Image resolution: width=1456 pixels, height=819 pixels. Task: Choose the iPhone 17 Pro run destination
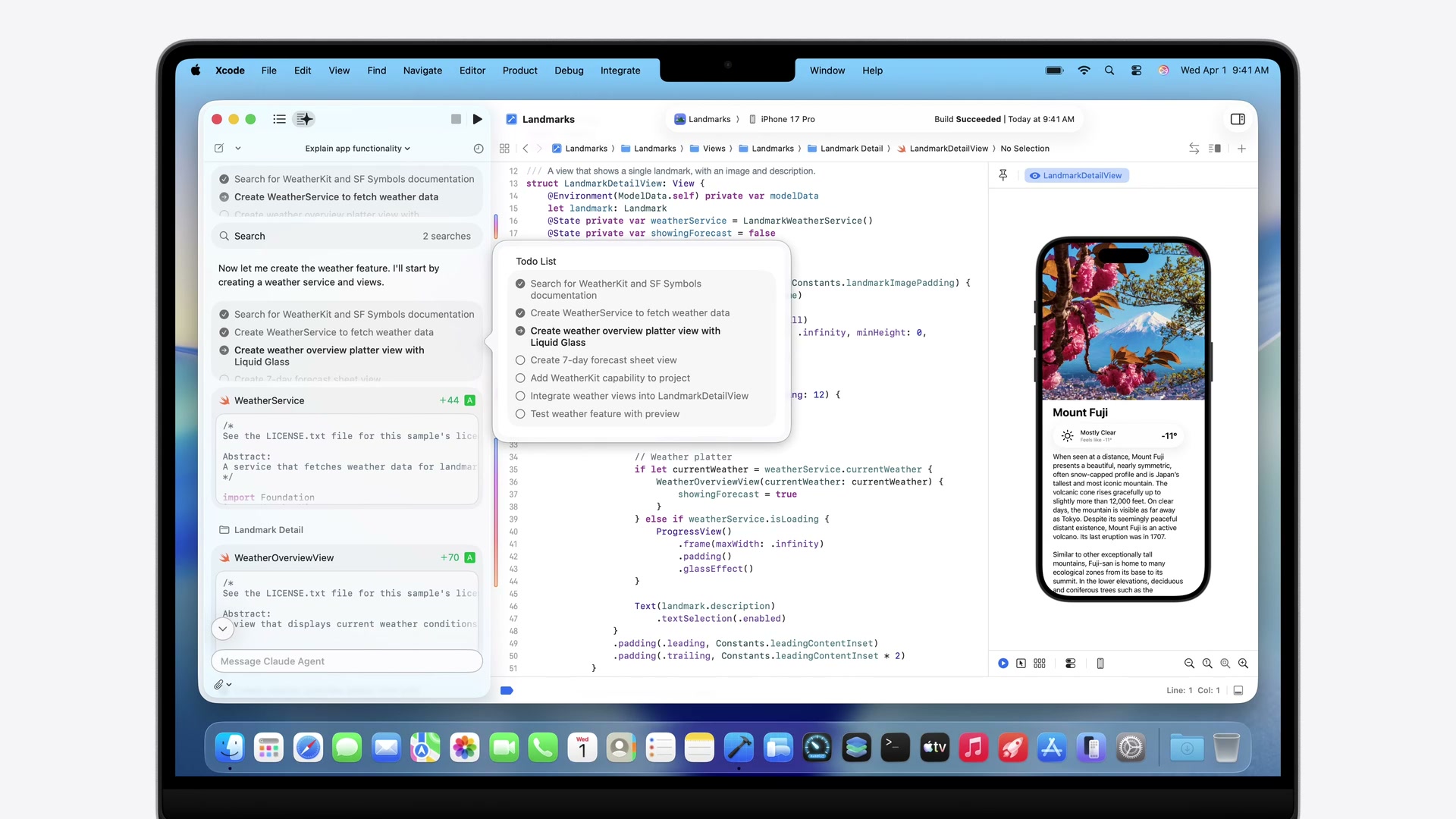782,119
